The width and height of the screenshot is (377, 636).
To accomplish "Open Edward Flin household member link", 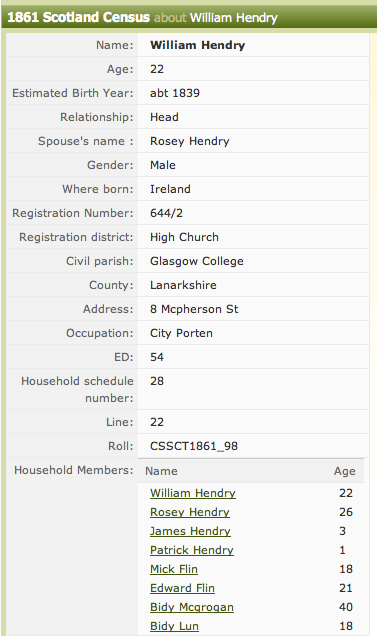I will pos(182,588).
